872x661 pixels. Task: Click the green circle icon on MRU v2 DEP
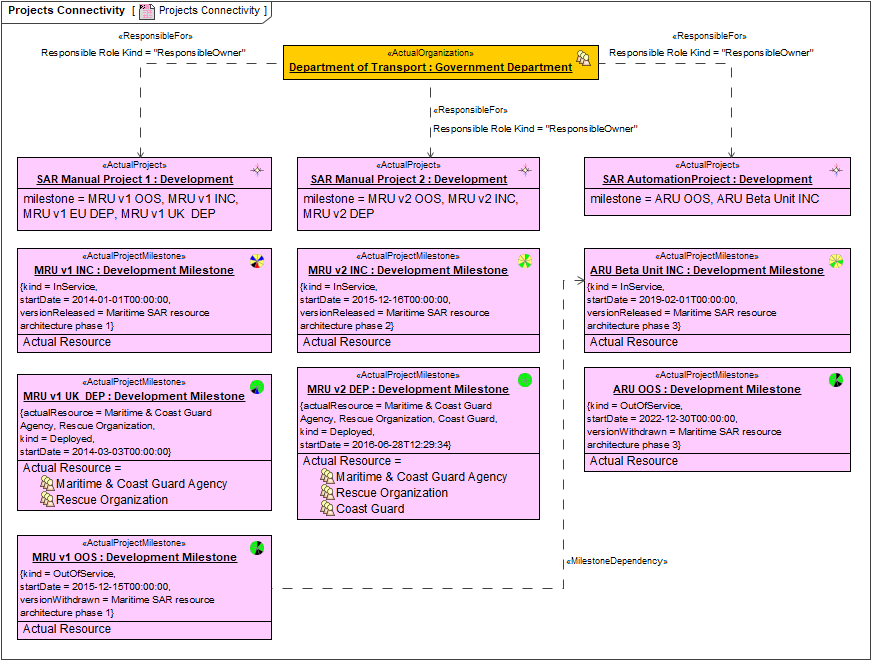coord(525,380)
